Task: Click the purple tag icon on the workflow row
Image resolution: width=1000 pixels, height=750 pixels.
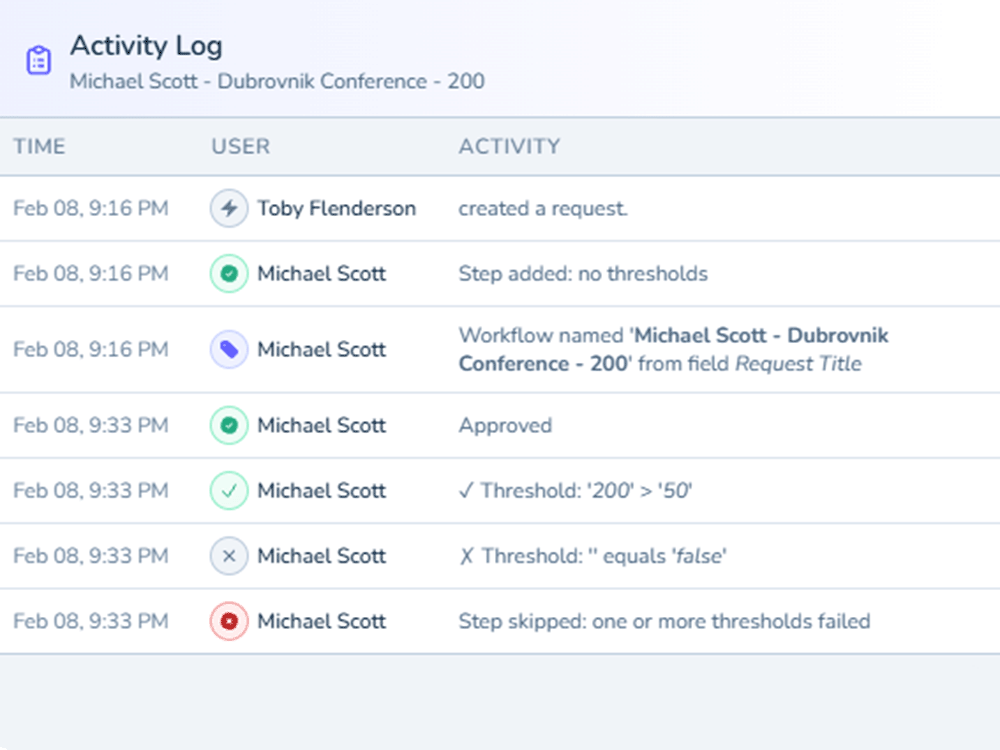Action: (x=228, y=349)
